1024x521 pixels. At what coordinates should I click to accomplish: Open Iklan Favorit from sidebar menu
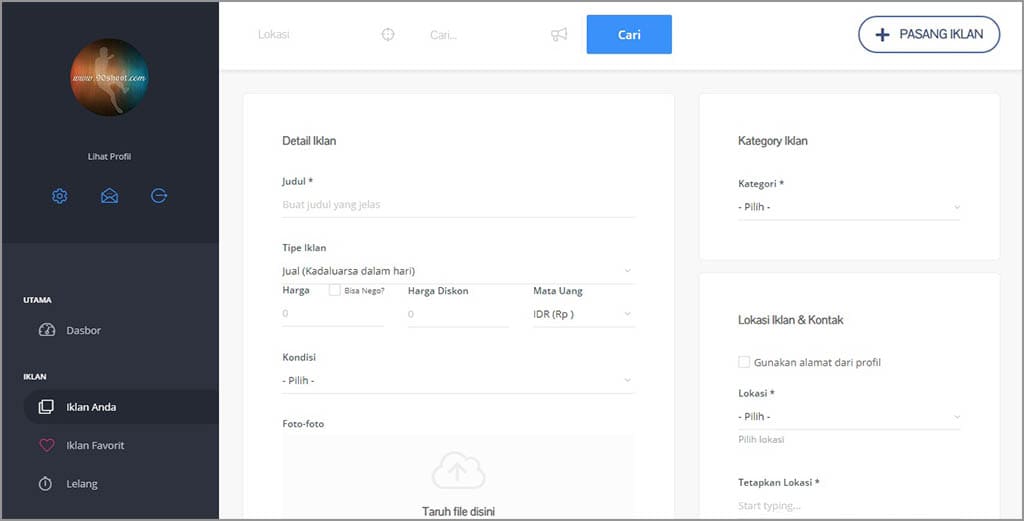(95, 445)
